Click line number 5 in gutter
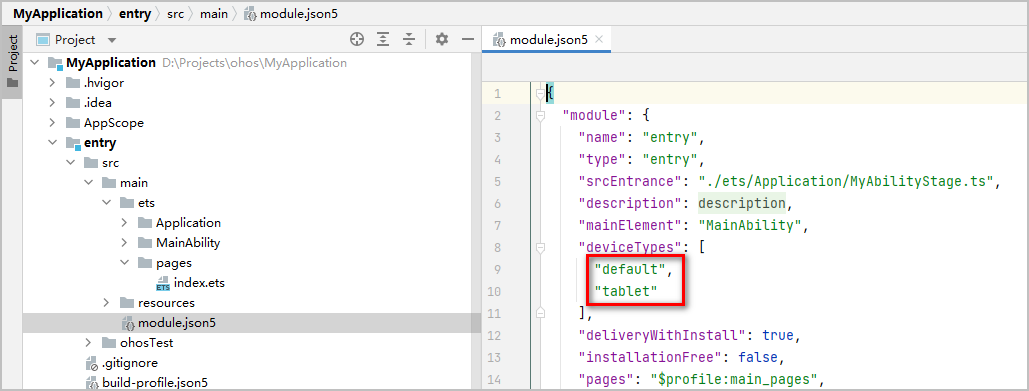The height and width of the screenshot is (391, 1029). point(497,182)
